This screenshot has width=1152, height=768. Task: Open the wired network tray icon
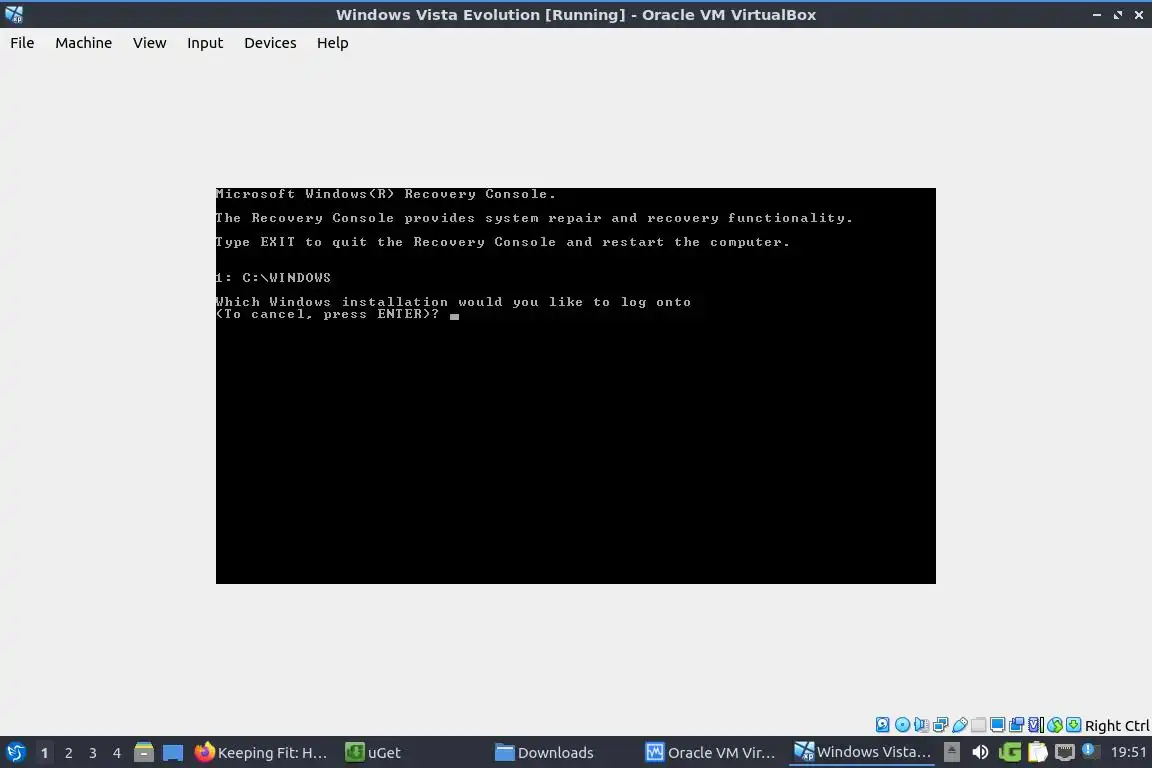pos(1065,753)
